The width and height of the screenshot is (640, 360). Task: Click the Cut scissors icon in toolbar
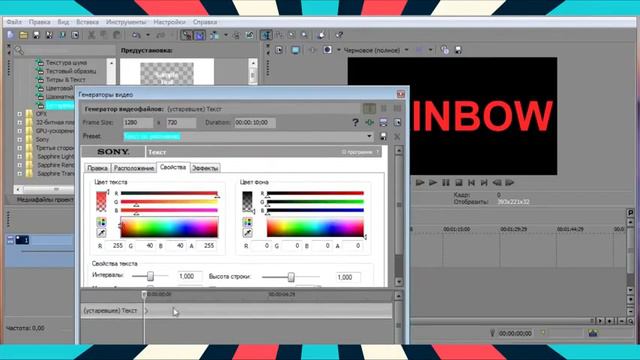click(x=91, y=35)
